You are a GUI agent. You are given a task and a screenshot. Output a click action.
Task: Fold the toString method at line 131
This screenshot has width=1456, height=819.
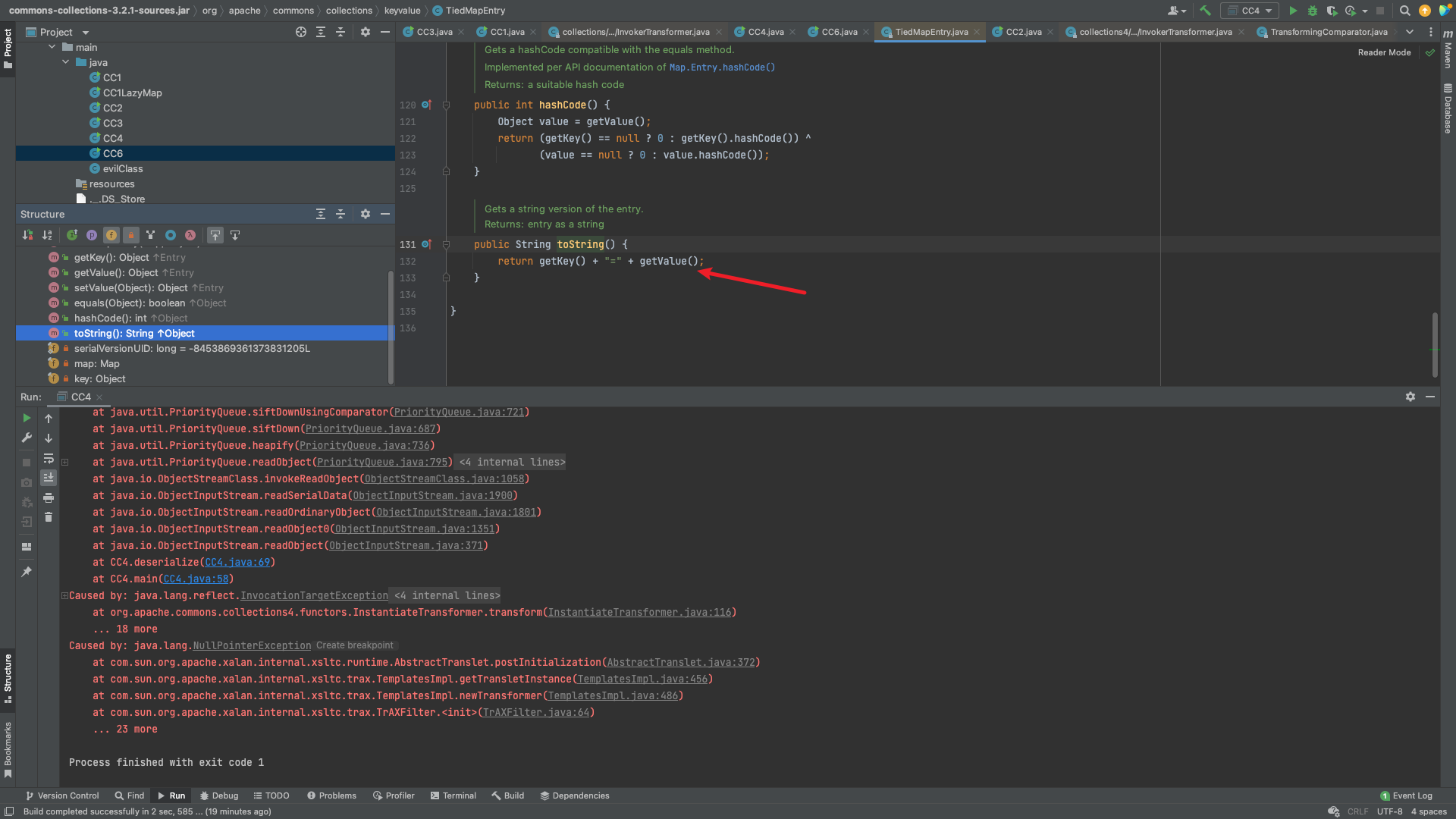(x=447, y=245)
